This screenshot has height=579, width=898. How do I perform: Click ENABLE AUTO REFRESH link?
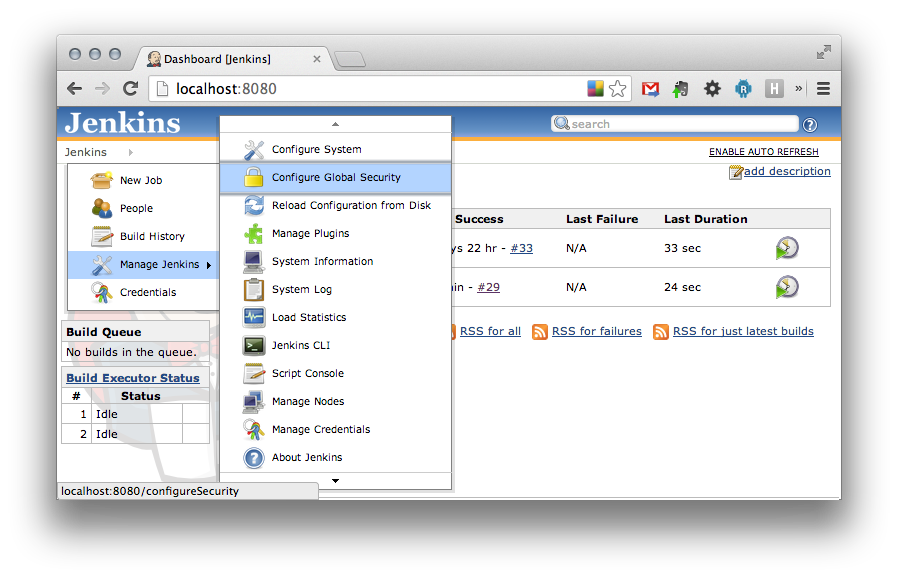763,152
